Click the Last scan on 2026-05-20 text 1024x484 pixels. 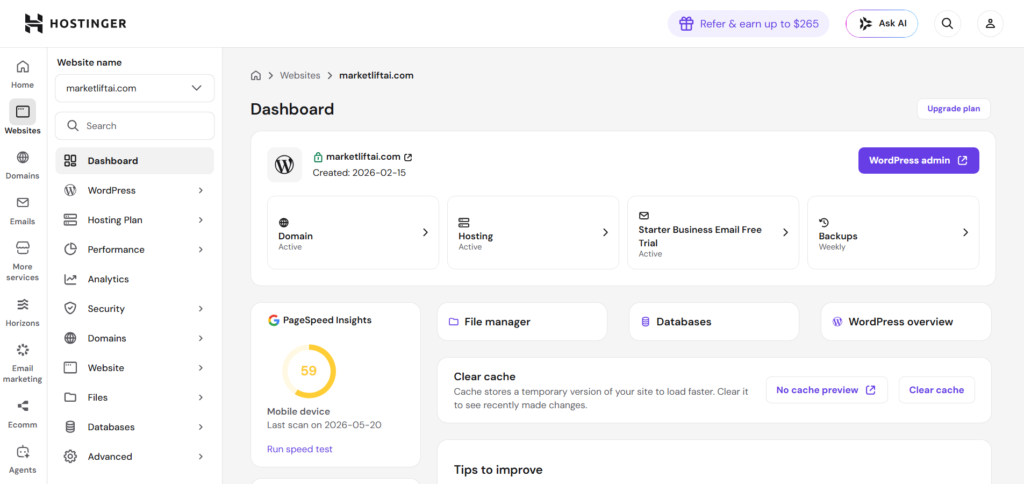325,425
